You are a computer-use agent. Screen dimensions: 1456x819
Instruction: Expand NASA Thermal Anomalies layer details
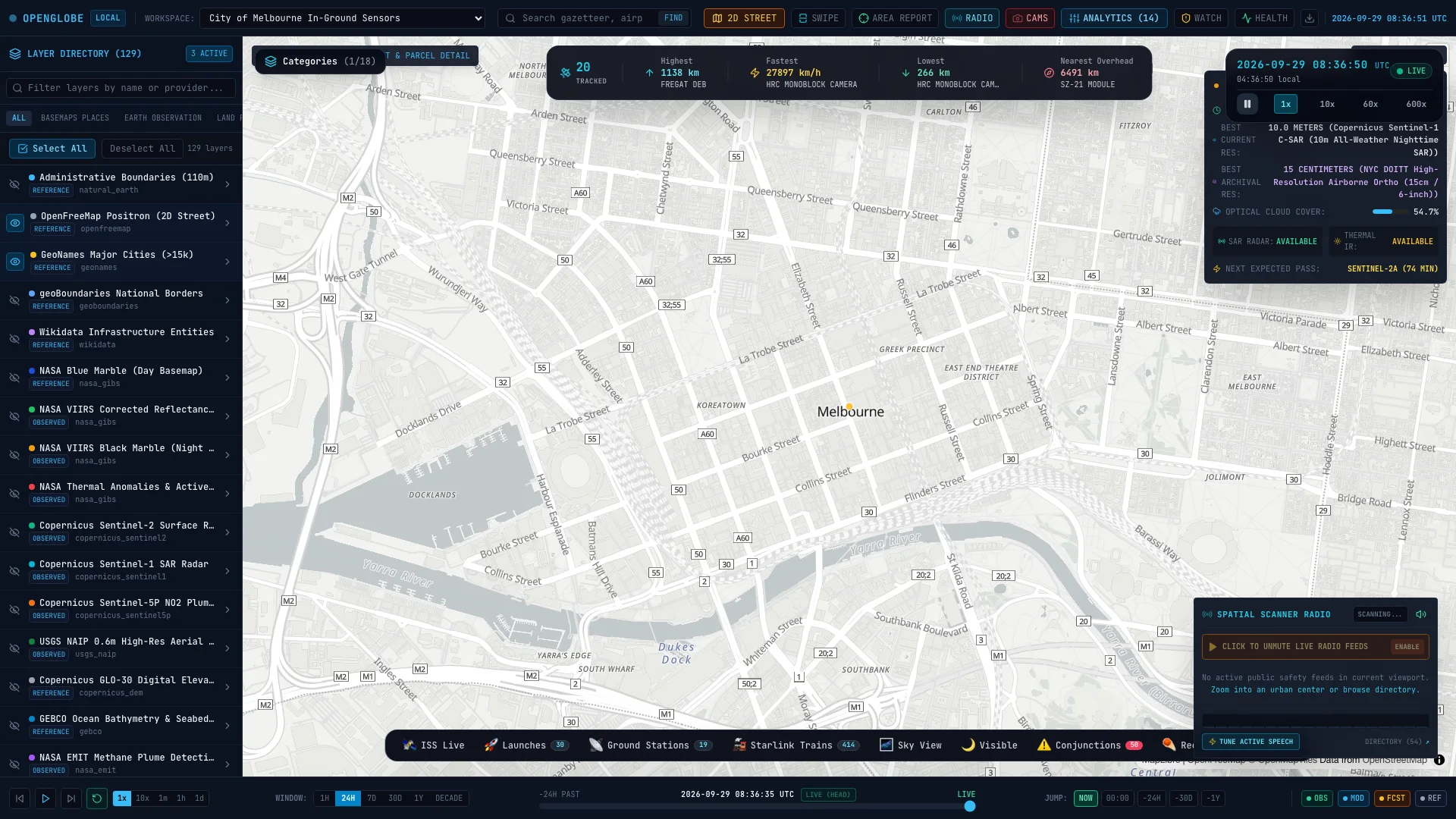[227, 494]
